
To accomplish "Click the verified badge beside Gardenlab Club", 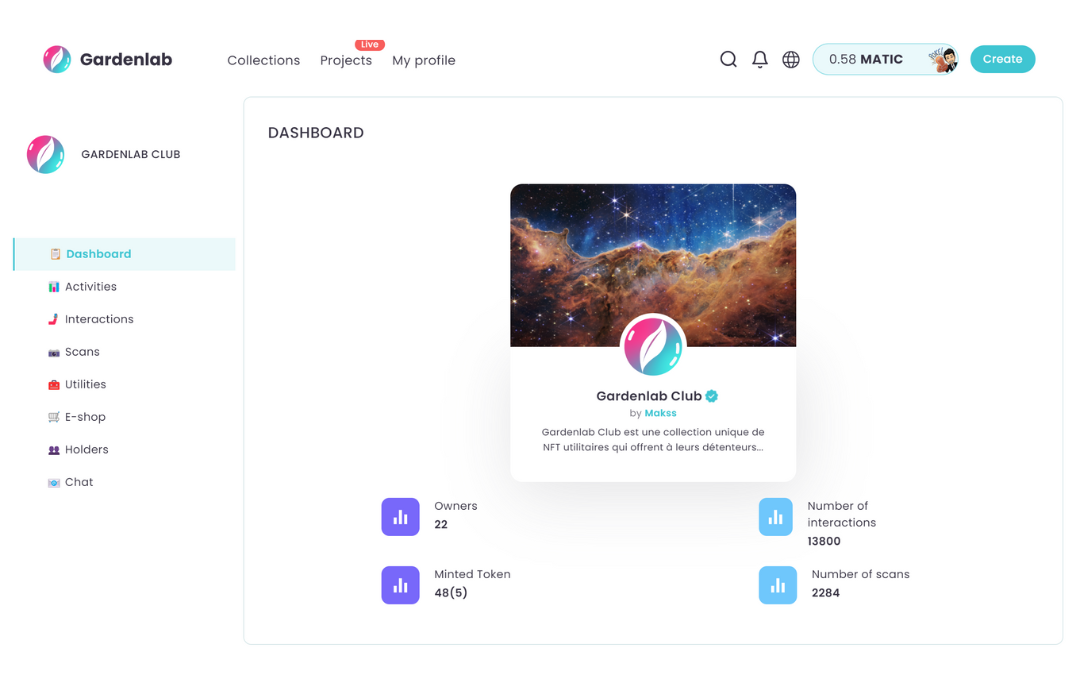I will (x=712, y=395).
